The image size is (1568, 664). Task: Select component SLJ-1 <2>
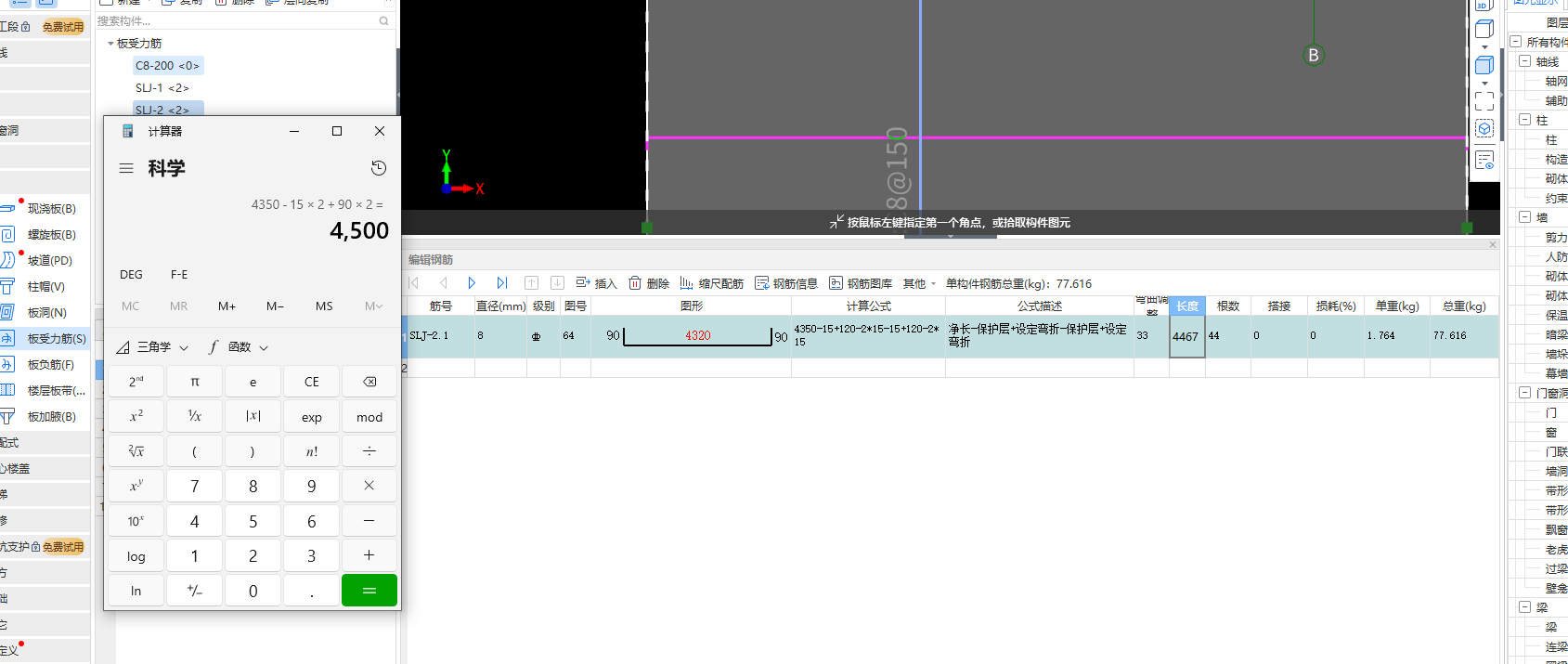(162, 88)
